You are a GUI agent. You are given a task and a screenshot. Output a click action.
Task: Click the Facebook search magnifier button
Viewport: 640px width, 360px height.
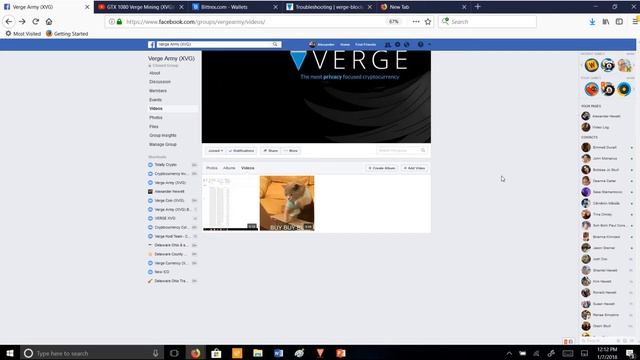(275, 44)
